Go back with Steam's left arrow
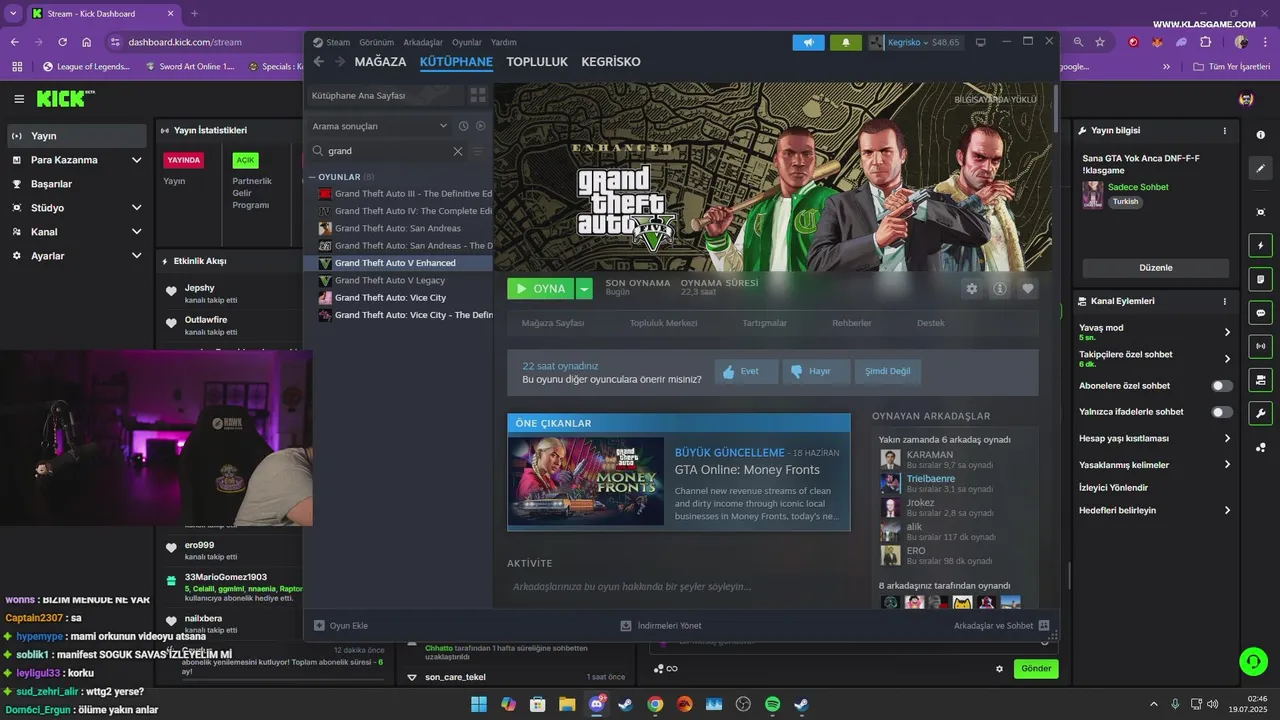The image size is (1280, 720). [x=319, y=62]
